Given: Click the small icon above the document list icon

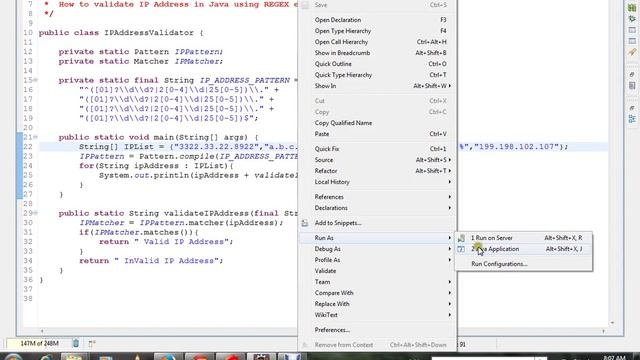Looking at the screenshot, I should [632, 75].
